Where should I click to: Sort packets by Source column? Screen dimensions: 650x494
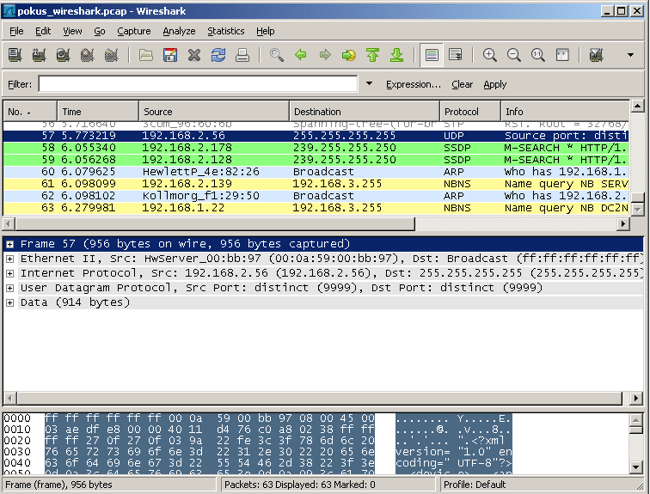(214, 111)
